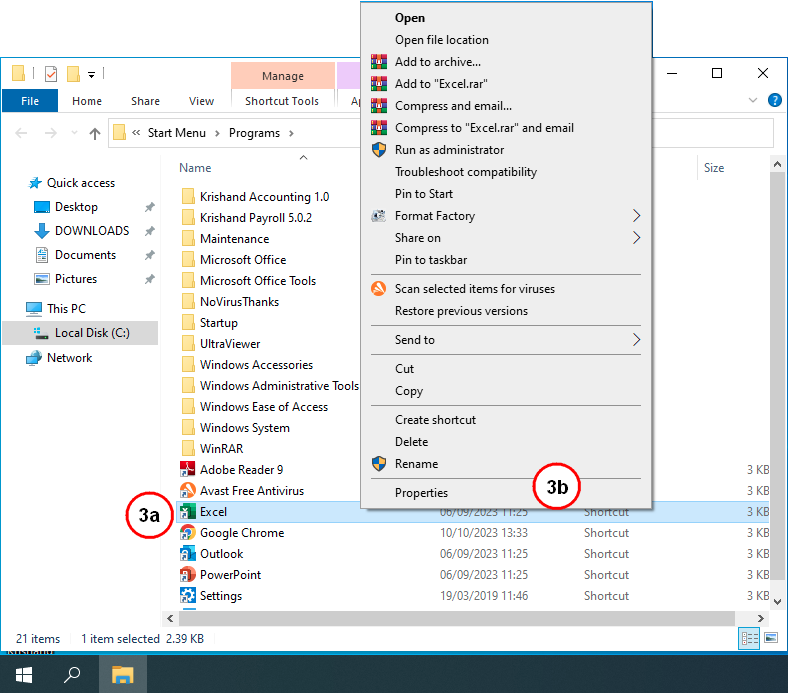Click the vertical scrollbar up arrow
Viewport: 788px width, 693px height.
click(x=777, y=164)
